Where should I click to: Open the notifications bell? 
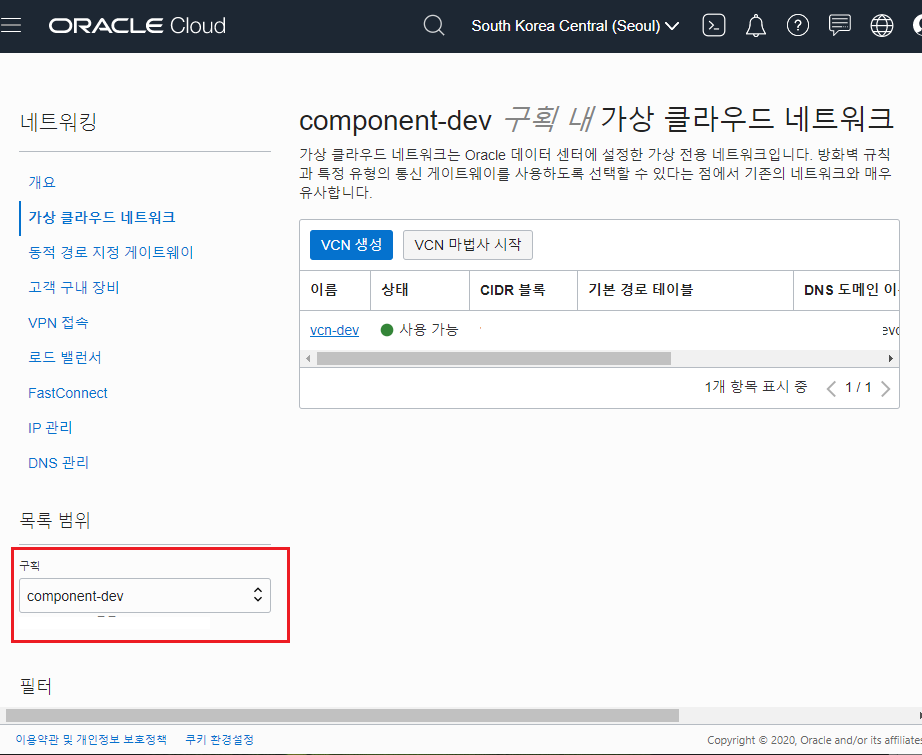756,26
